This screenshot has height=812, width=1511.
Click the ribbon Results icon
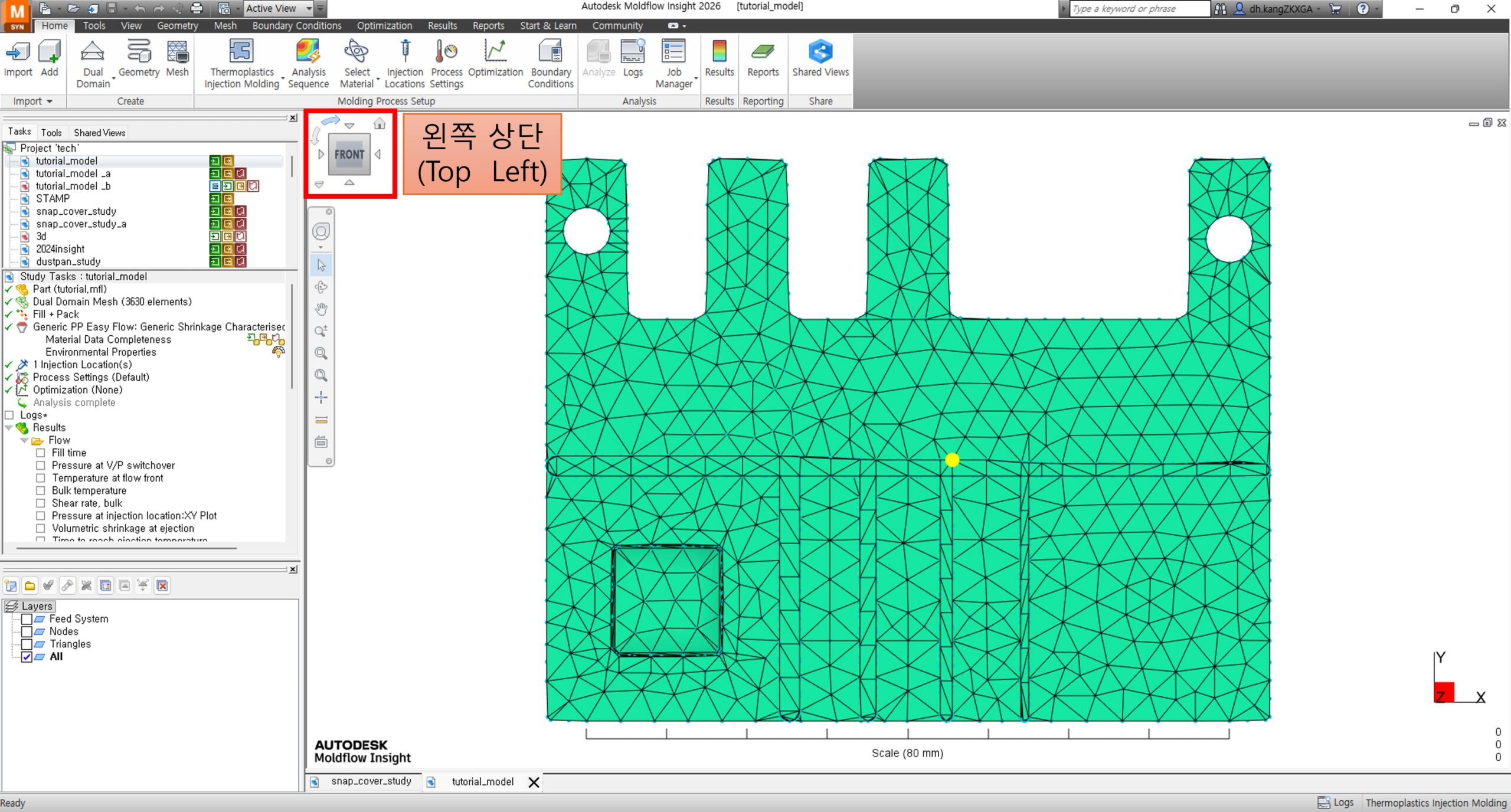pos(719,52)
